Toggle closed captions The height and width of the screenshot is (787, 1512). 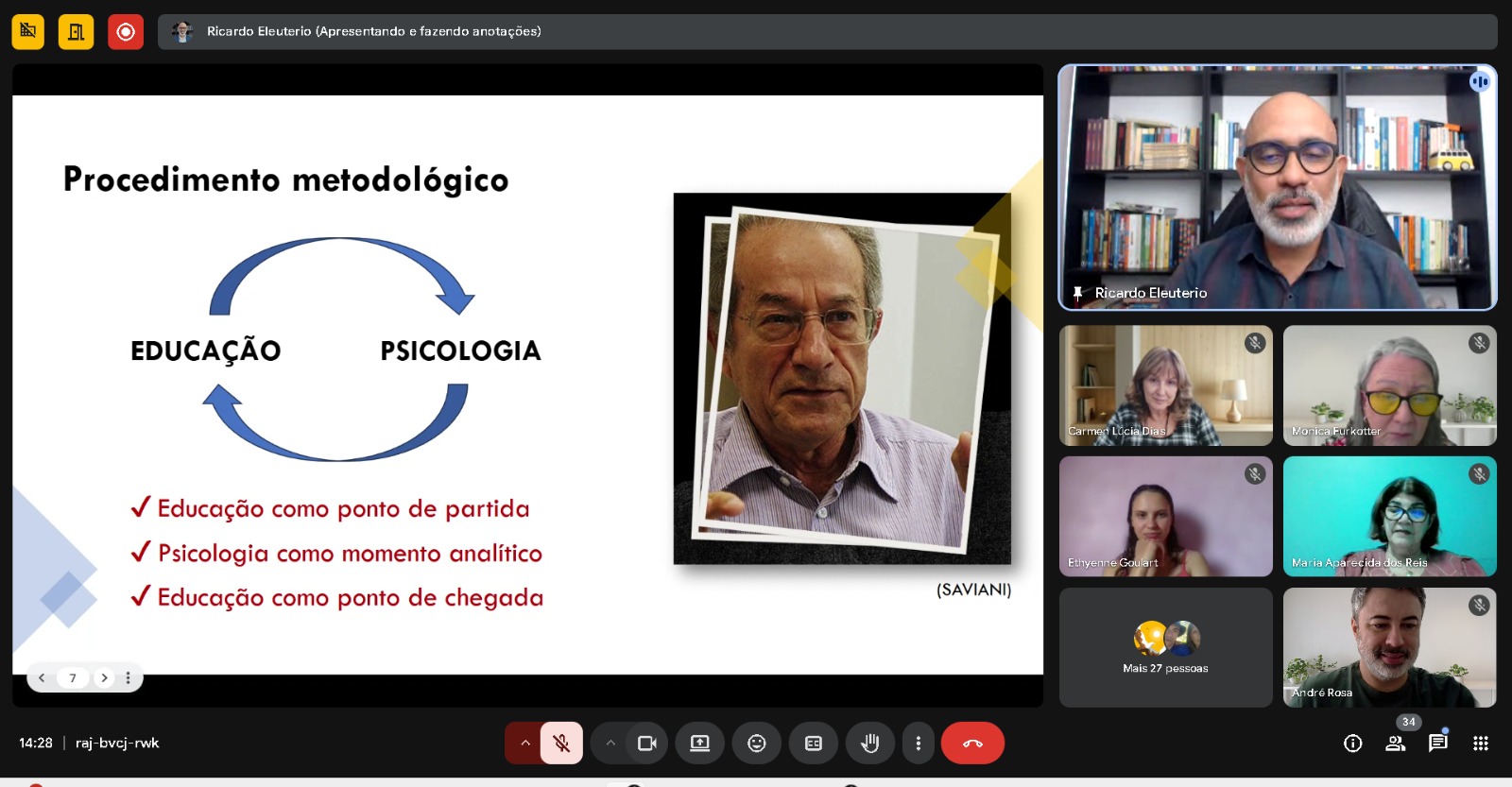[x=813, y=744]
